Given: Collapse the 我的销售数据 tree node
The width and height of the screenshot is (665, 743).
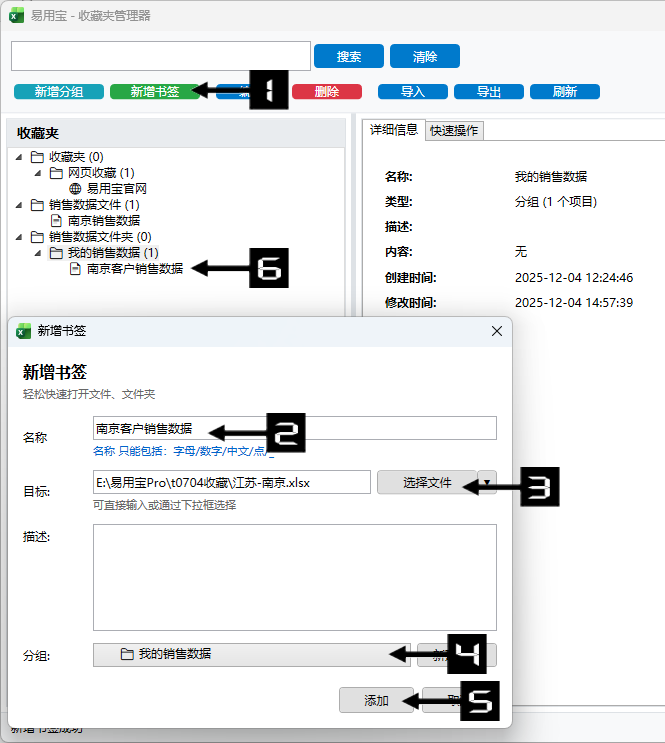Looking at the screenshot, I should [38, 253].
